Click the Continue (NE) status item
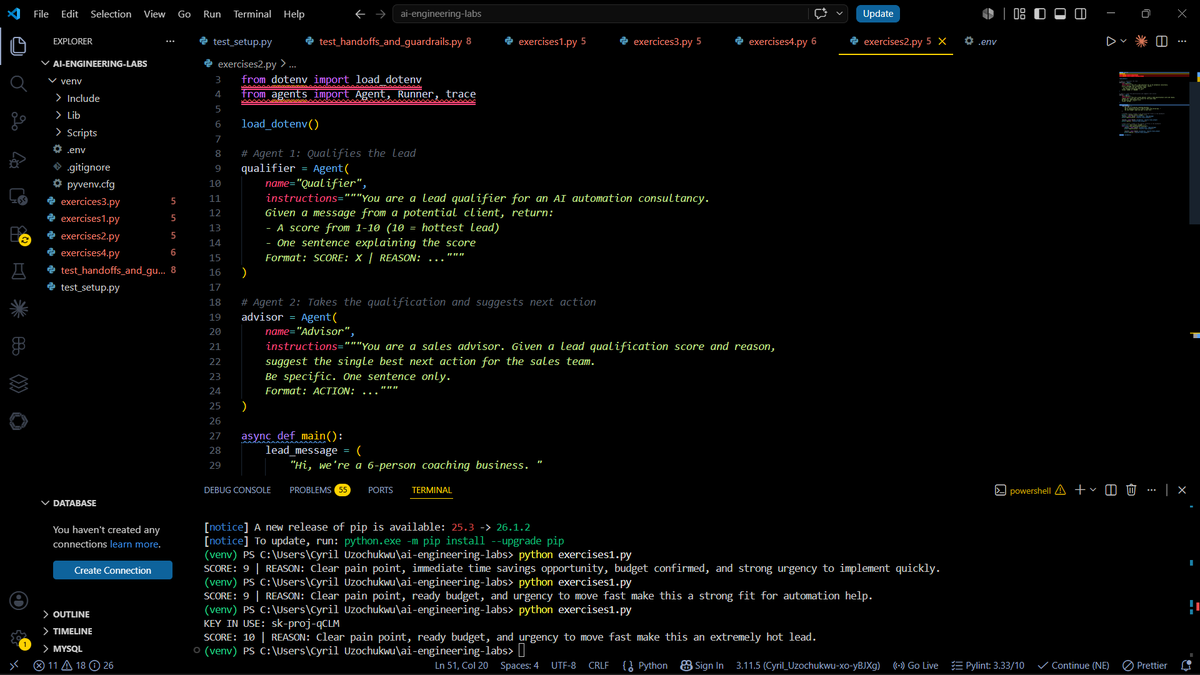 (x=1074, y=665)
